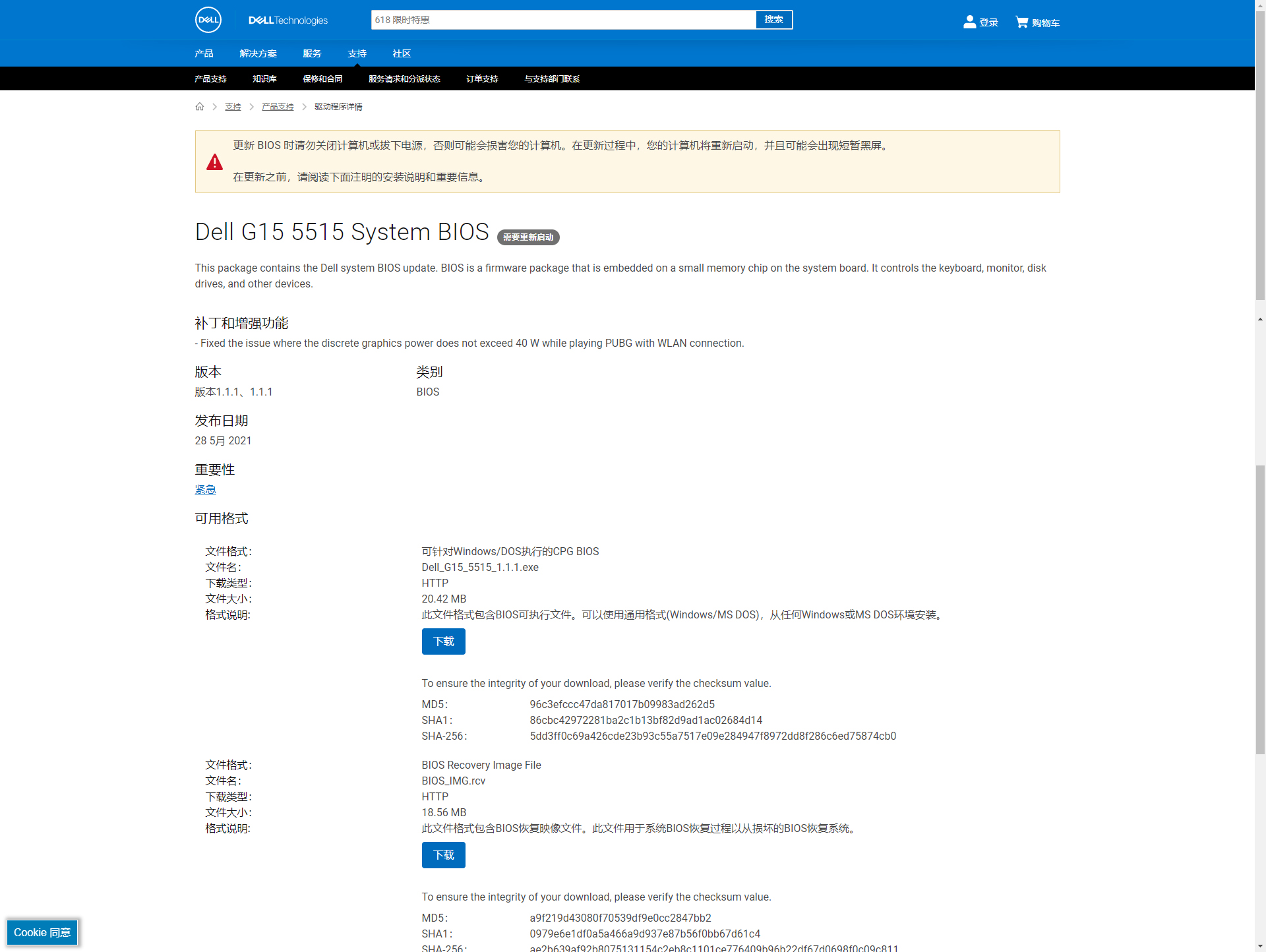This screenshot has height=952, width=1266.
Task: Click the 需要重新启动 restart-required badge
Action: pos(527,237)
